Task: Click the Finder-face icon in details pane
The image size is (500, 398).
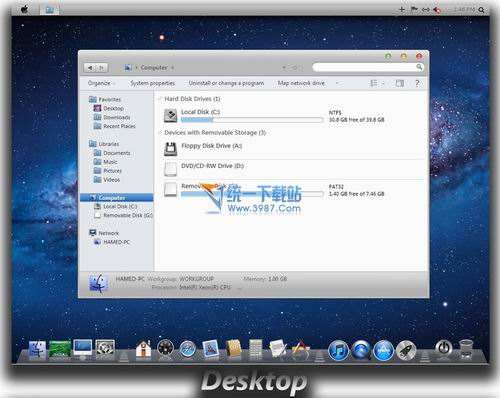Action: click(x=98, y=283)
